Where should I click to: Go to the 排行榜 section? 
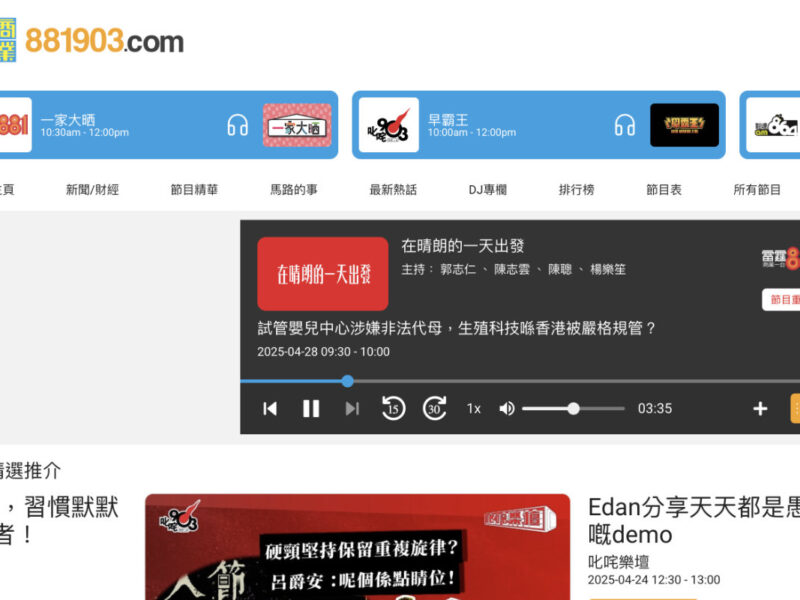(576, 189)
